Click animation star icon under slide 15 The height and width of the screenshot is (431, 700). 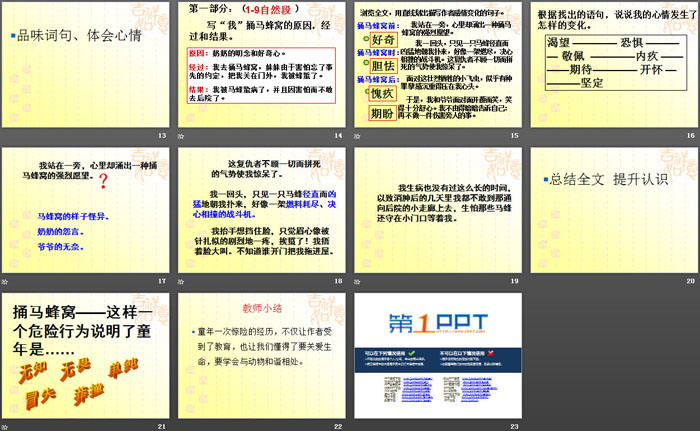357,136
